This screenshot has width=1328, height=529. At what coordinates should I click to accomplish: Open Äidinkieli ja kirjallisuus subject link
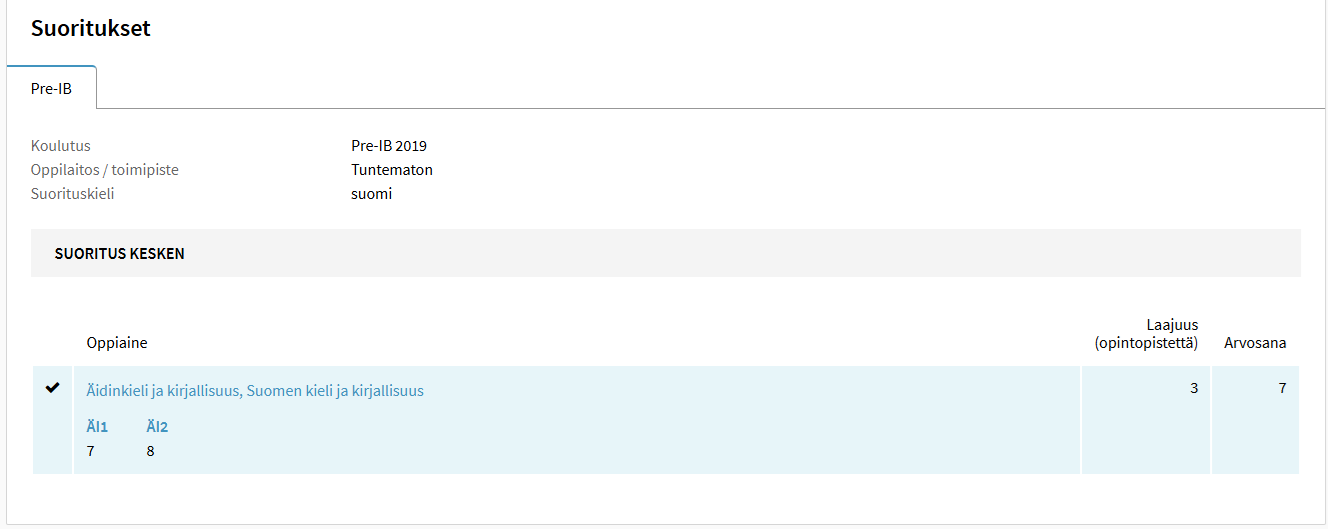click(x=255, y=391)
